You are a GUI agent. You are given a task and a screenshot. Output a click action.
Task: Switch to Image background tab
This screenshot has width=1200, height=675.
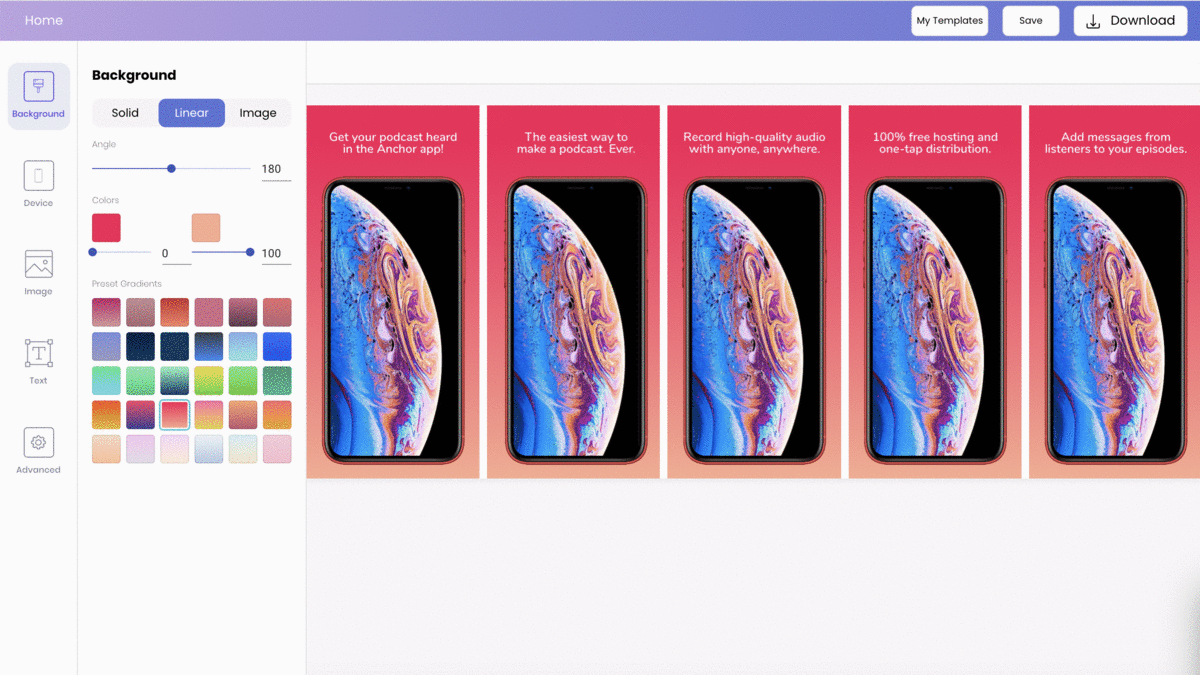pyautogui.click(x=257, y=113)
